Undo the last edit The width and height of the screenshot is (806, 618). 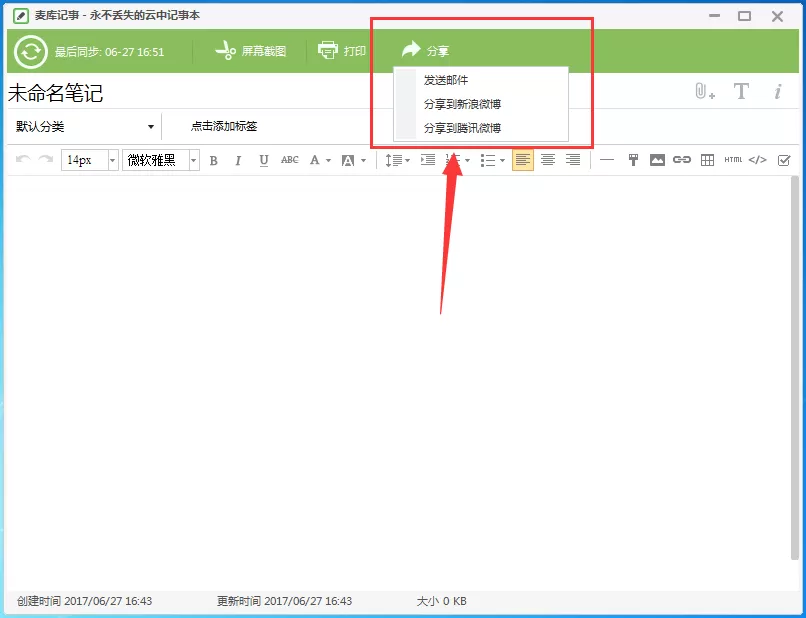click(x=23, y=159)
